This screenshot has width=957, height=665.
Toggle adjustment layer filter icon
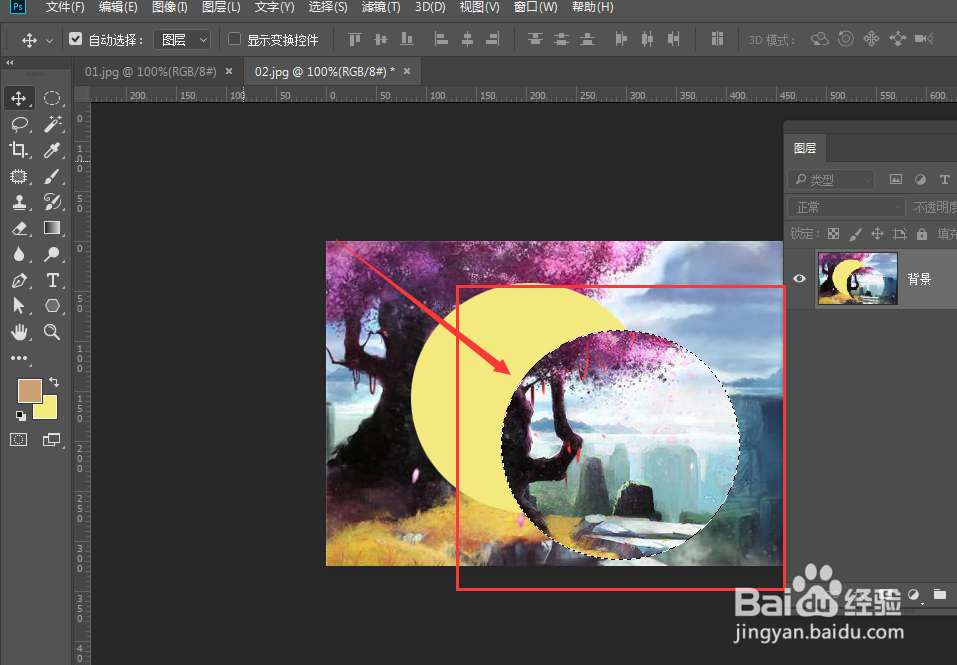tap(920, 179)
